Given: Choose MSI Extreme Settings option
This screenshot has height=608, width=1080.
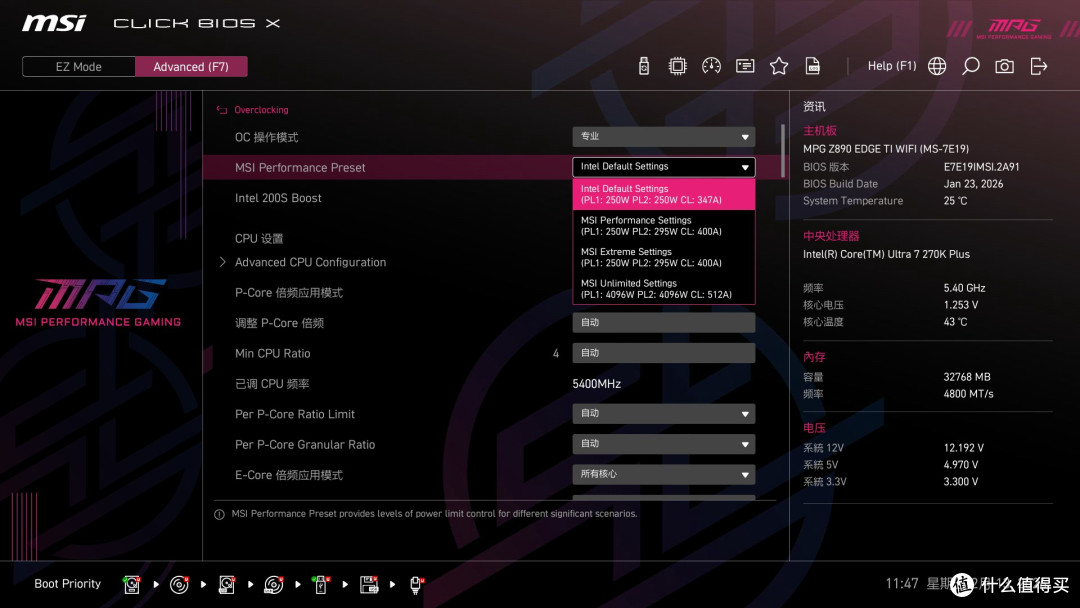Looking at the screenshot, I should (663, 258).
